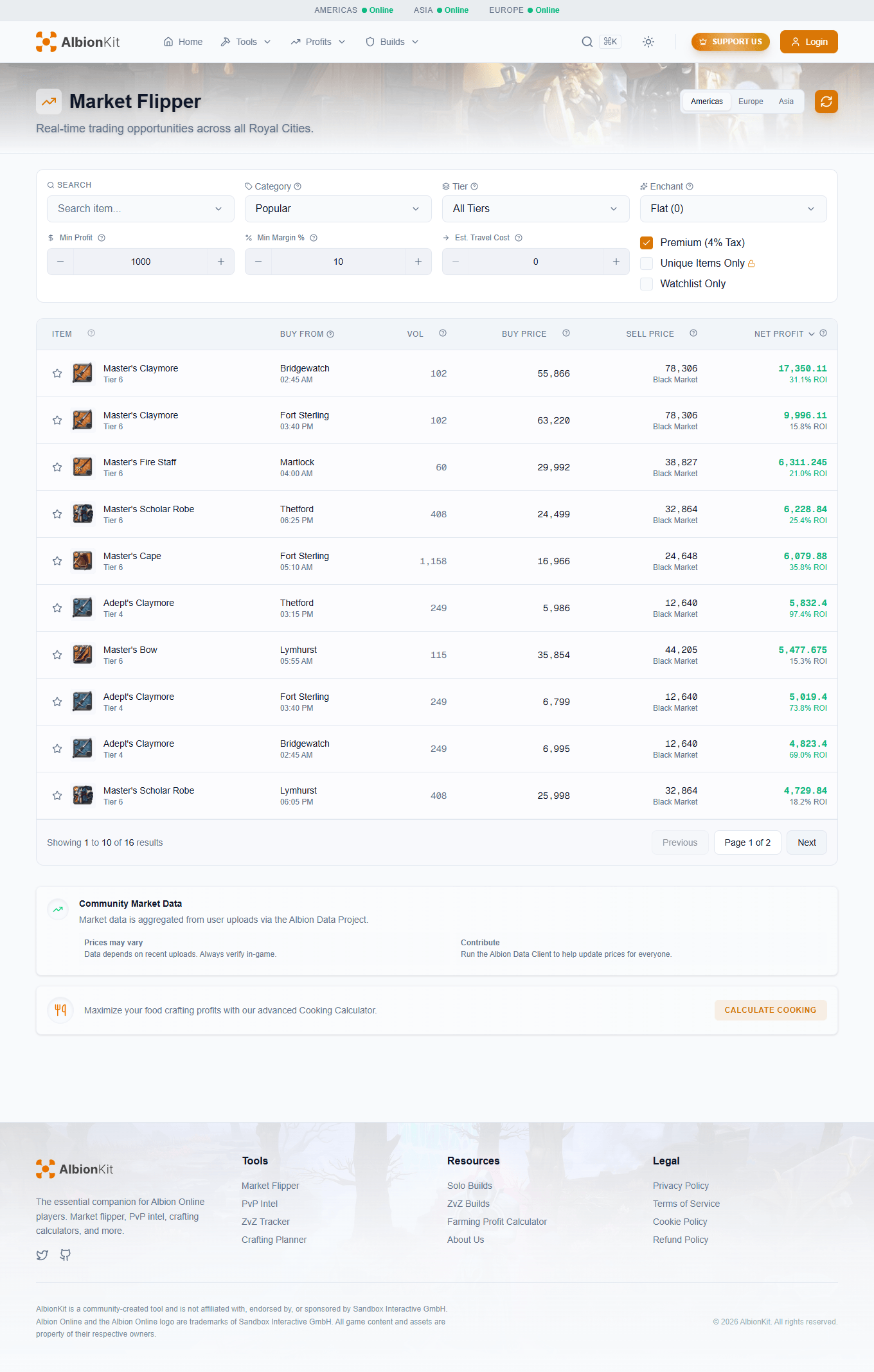Click the VOL column info icon
874x1372 pixels.
[443, 333]
